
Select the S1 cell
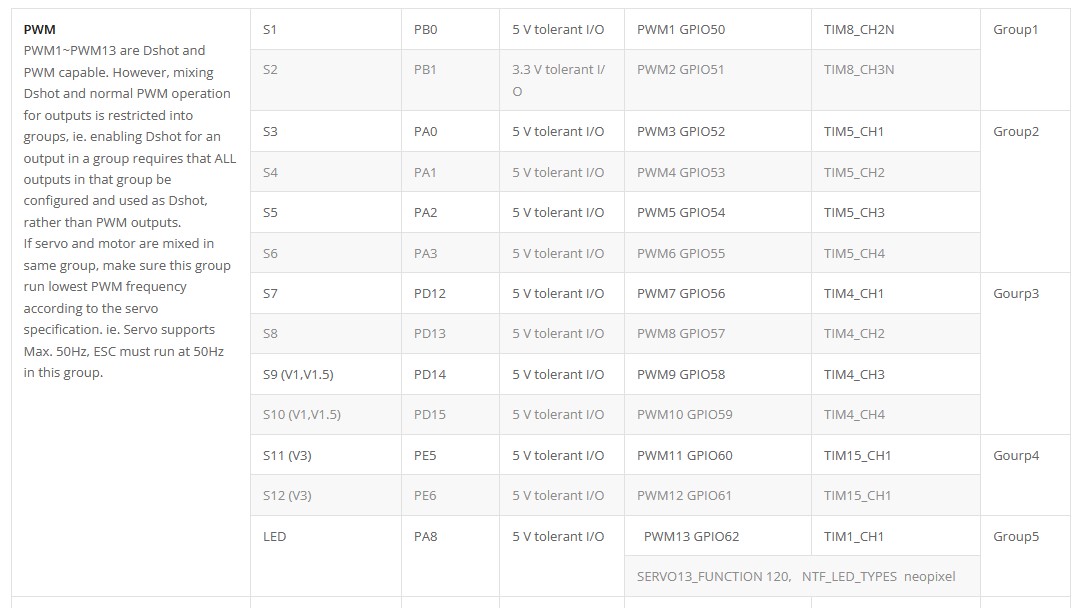(326, 30)
